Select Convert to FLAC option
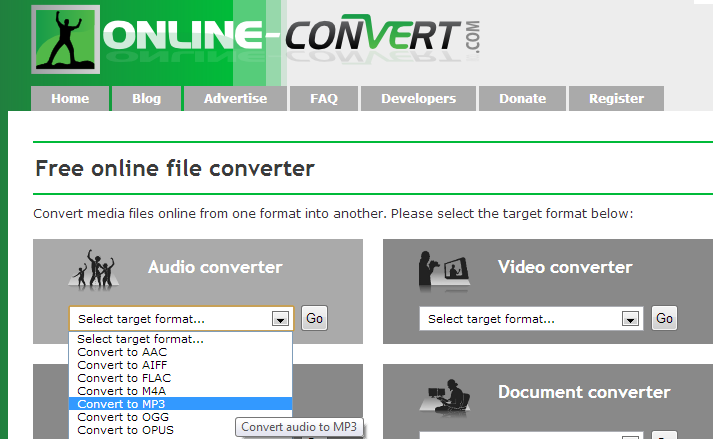 click(181, 378)
